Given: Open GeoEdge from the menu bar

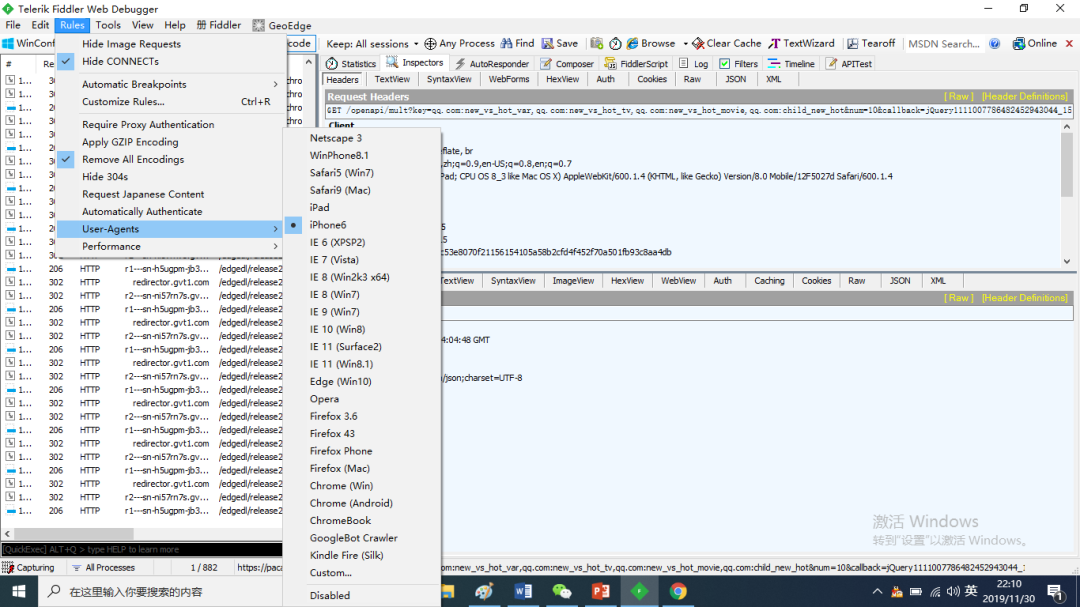Looking at the screenshot, I should point(282,25).
